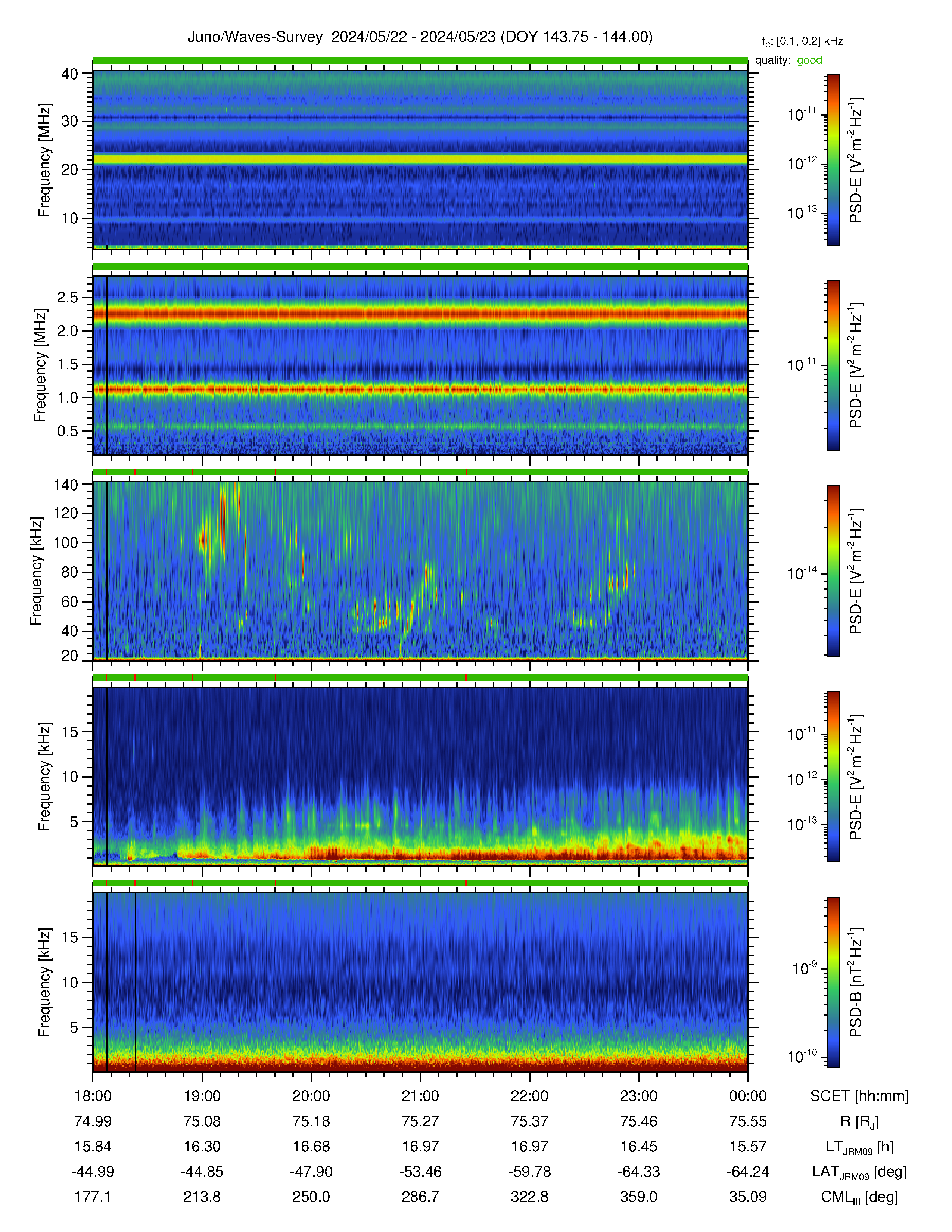Click the yellow 22 MHz horizontal band
This screenshot has height=1232, width=952.
click(x=420, y=159)
